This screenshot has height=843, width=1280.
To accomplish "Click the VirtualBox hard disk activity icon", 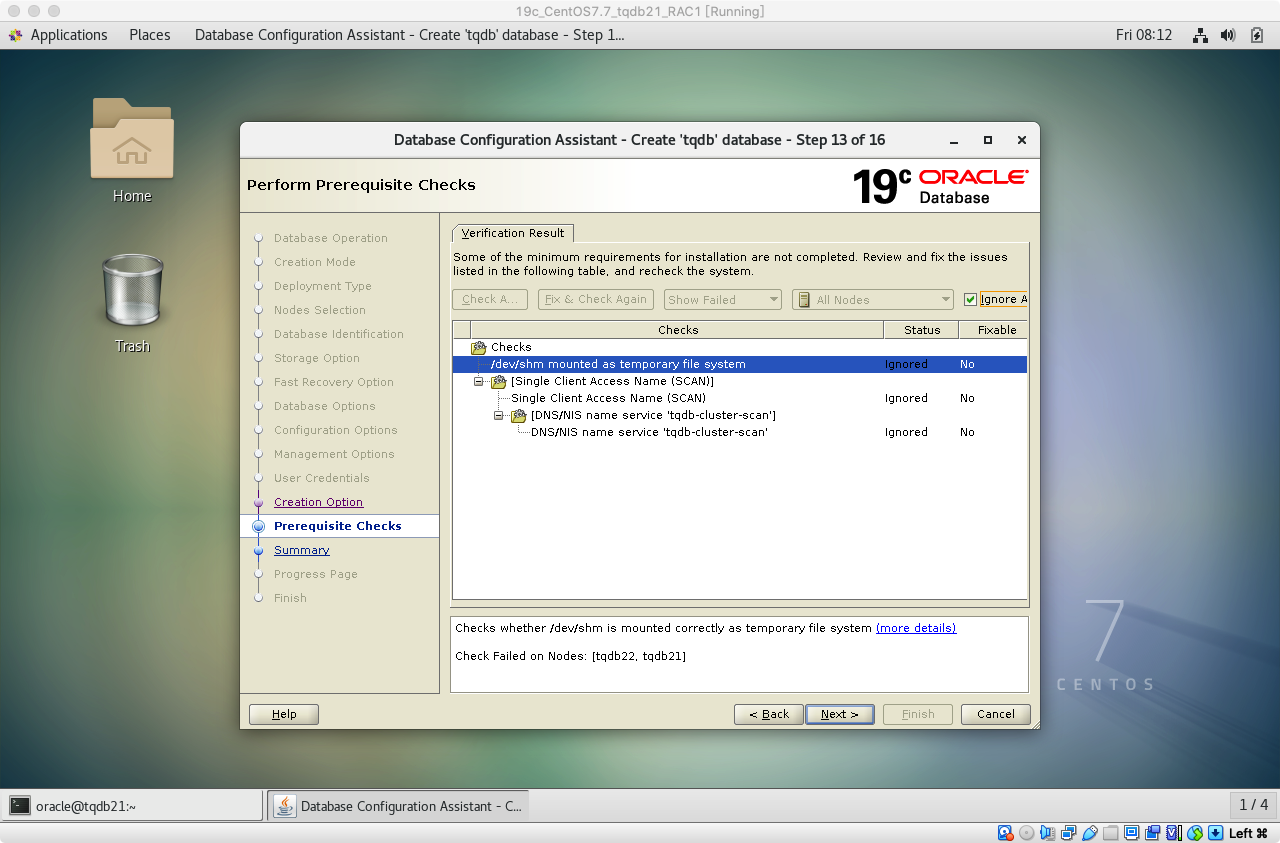I will [x=1005, y=833].
